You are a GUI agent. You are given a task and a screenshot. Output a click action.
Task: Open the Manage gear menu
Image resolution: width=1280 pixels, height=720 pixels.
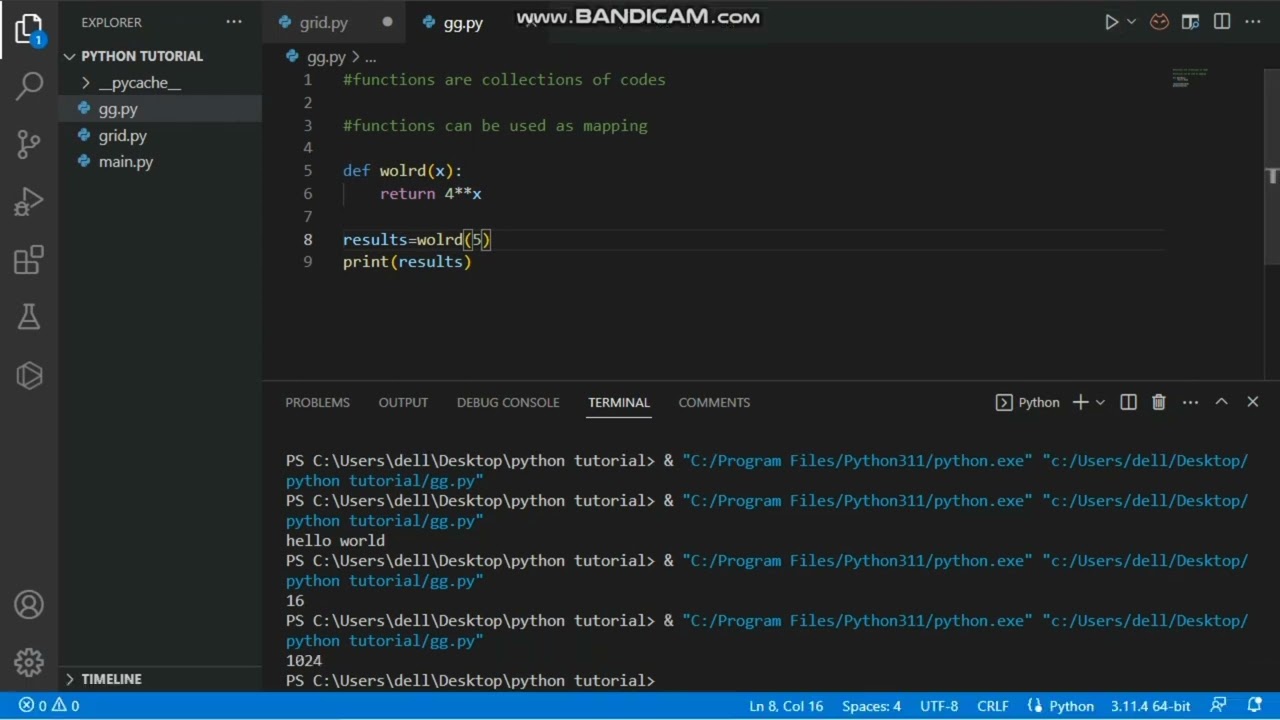tap(29, 662)
